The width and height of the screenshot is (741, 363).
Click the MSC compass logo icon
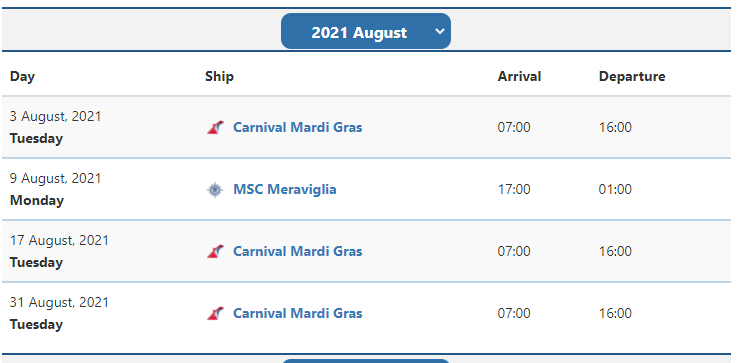point(215,190)
